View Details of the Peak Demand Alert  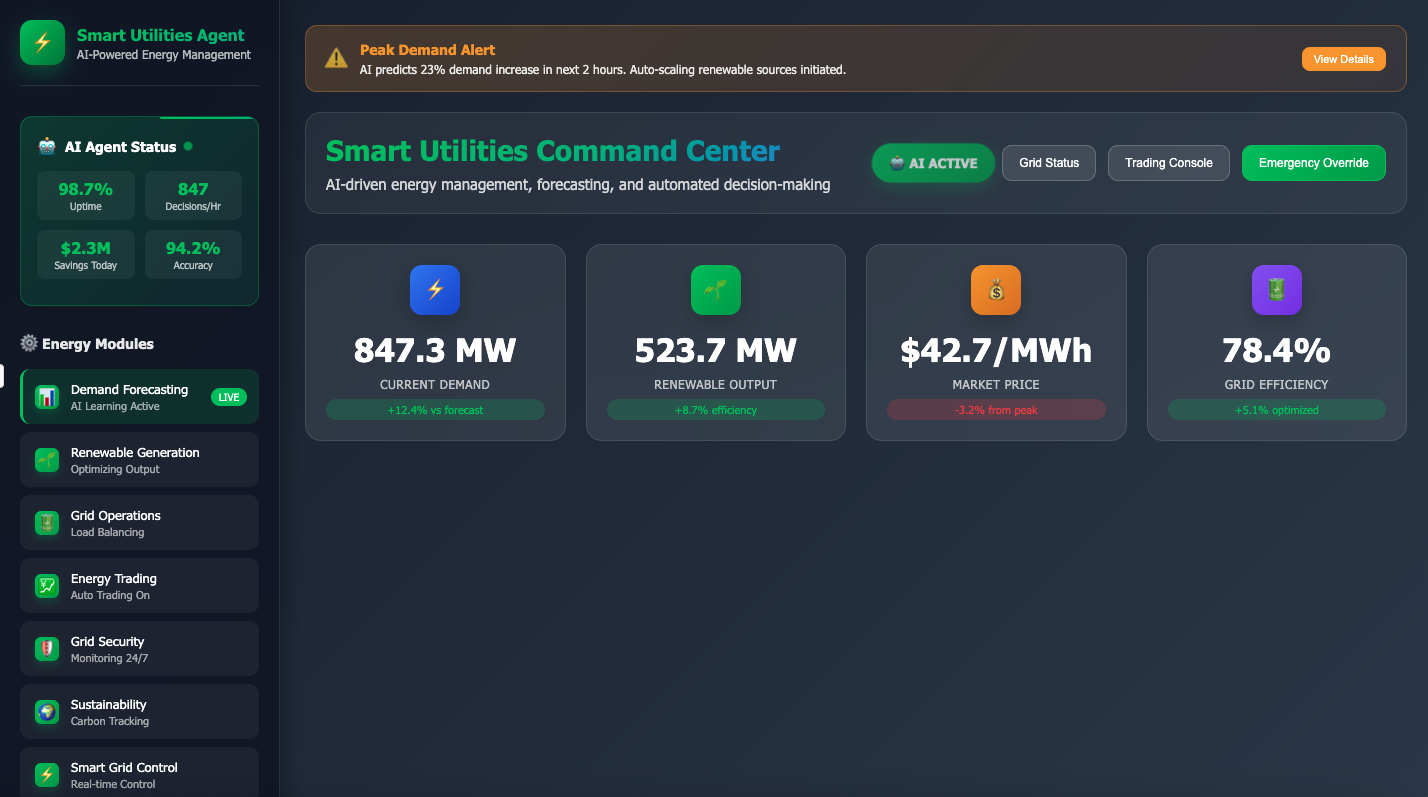pos(1343,59)
